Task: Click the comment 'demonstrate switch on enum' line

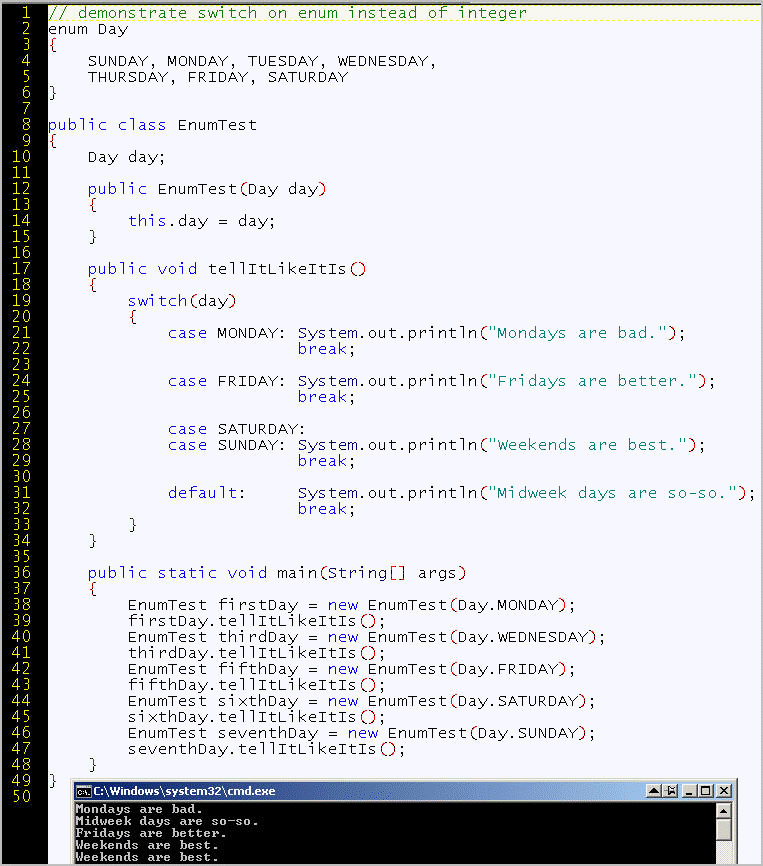Action: [287, 13]
